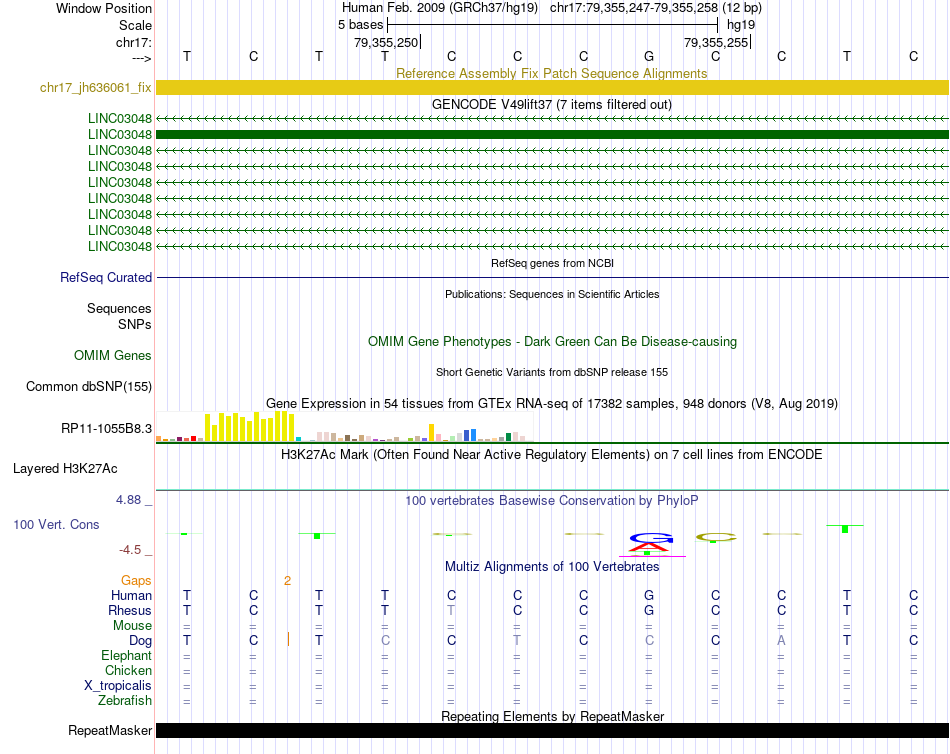Click the orange insertion bar in Dog row
The image size is (950, 754).
288,639
